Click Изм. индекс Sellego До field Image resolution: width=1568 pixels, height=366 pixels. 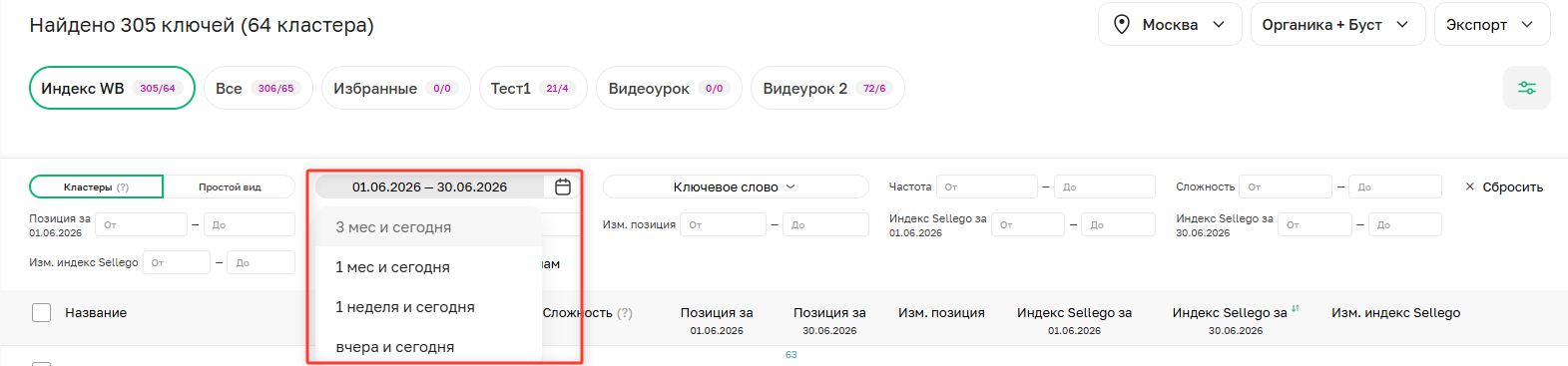click(x=261, y=262)
